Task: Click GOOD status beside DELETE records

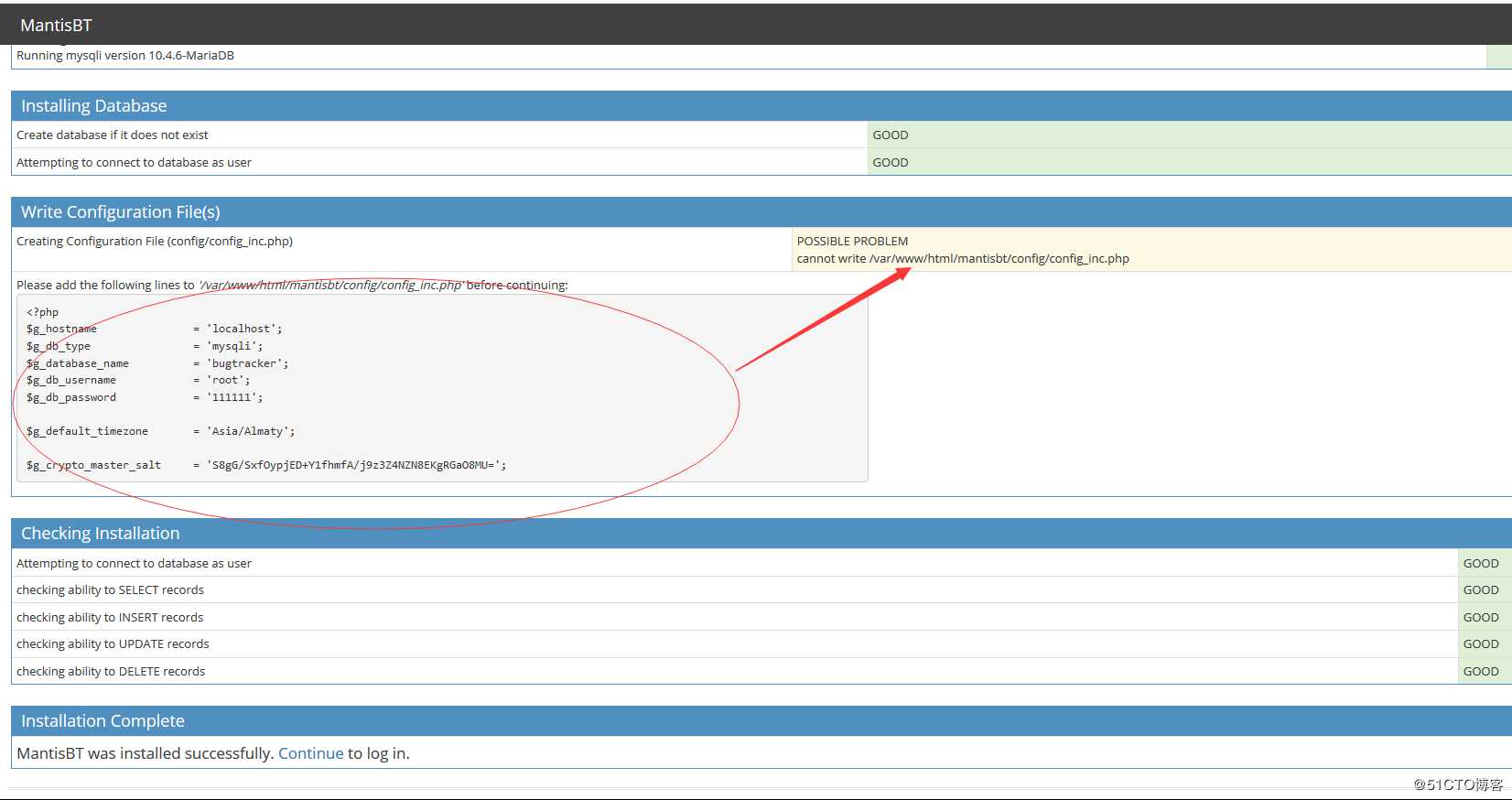Action: (x=1481, y=671)
